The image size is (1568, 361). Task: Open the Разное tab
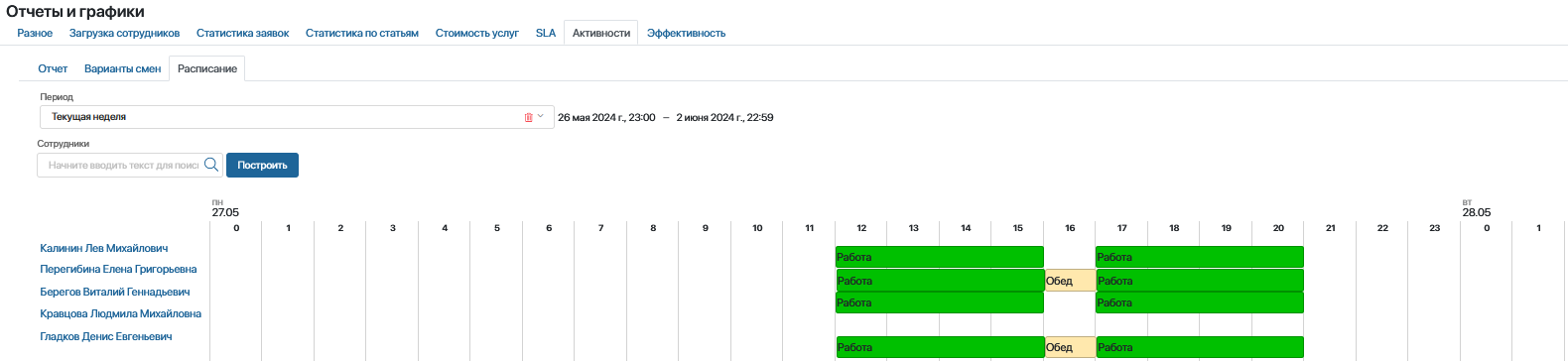pos(35,33)
